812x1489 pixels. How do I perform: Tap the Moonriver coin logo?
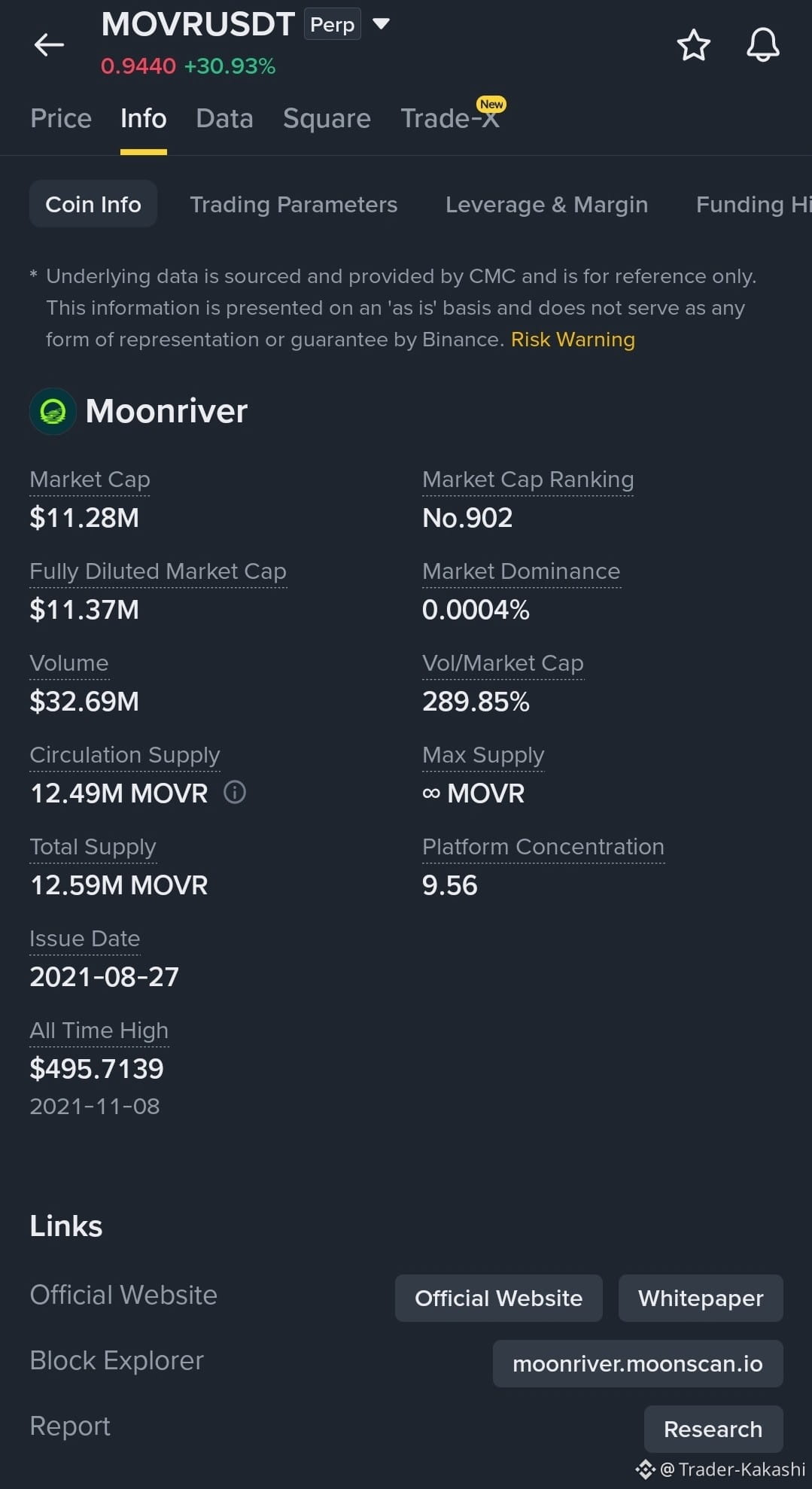[x=53, y=411]
